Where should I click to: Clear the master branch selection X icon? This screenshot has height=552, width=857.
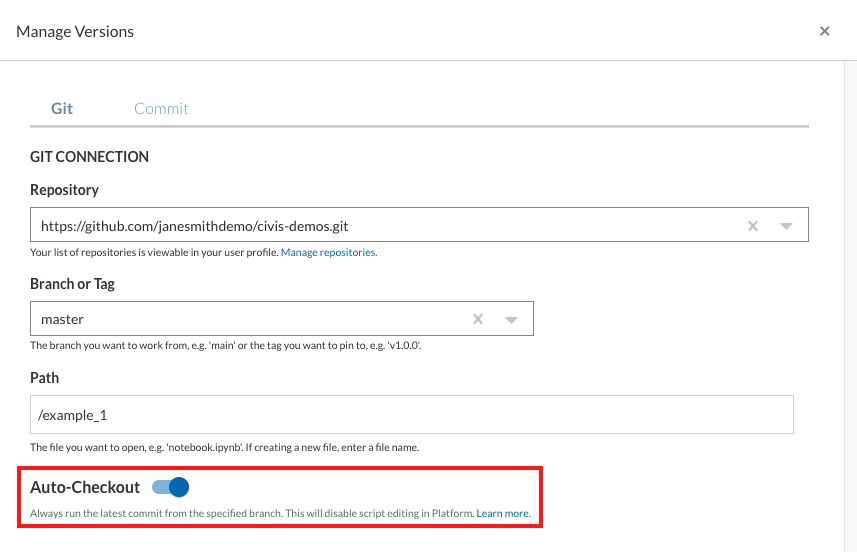coord(478,319)
